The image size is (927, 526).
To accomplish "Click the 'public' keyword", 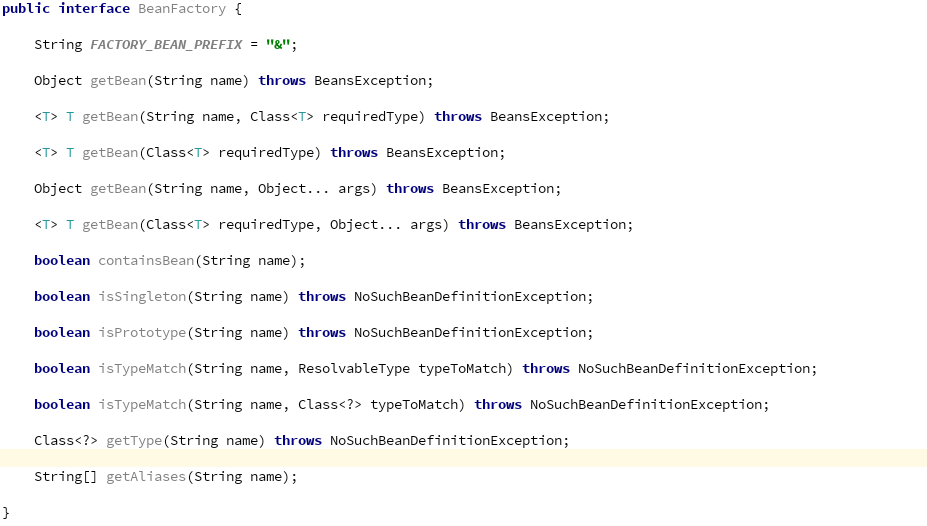I will click(26, 9).
